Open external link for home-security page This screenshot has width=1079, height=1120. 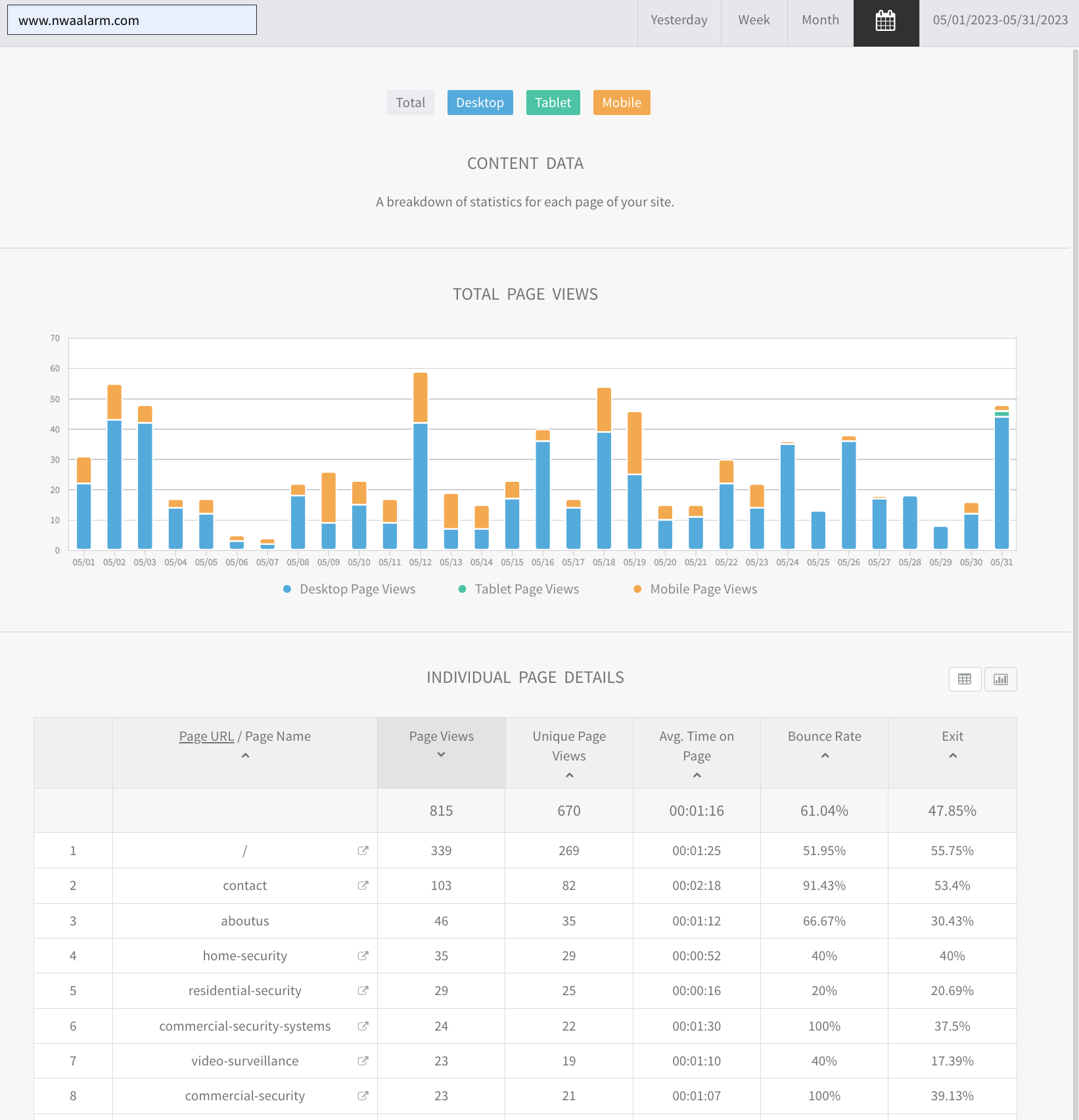tap(363, 956)
